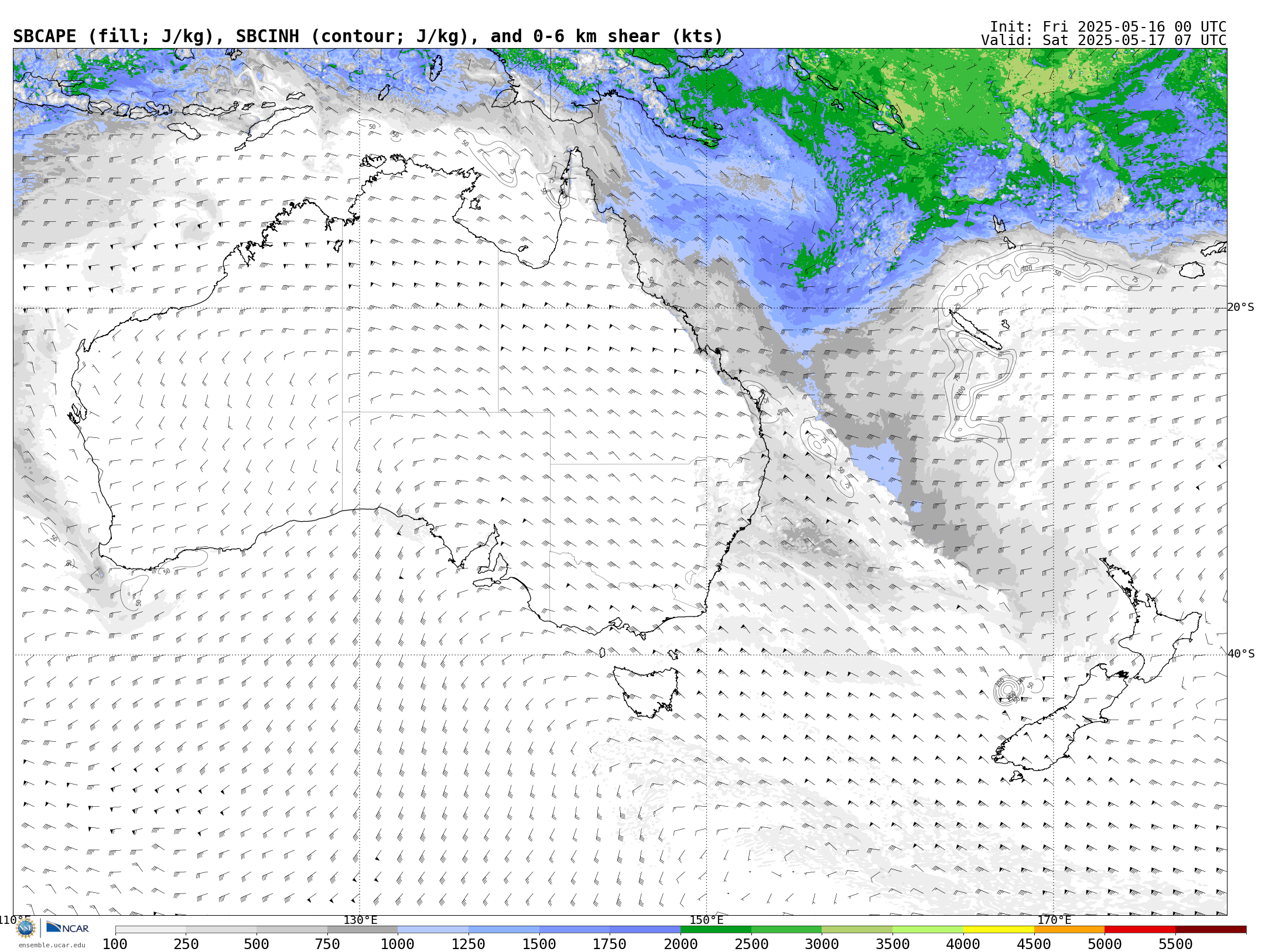Click the pale blue 1000–1250 colorbar segment
The image size is (1265, 952).
point(433,930)
